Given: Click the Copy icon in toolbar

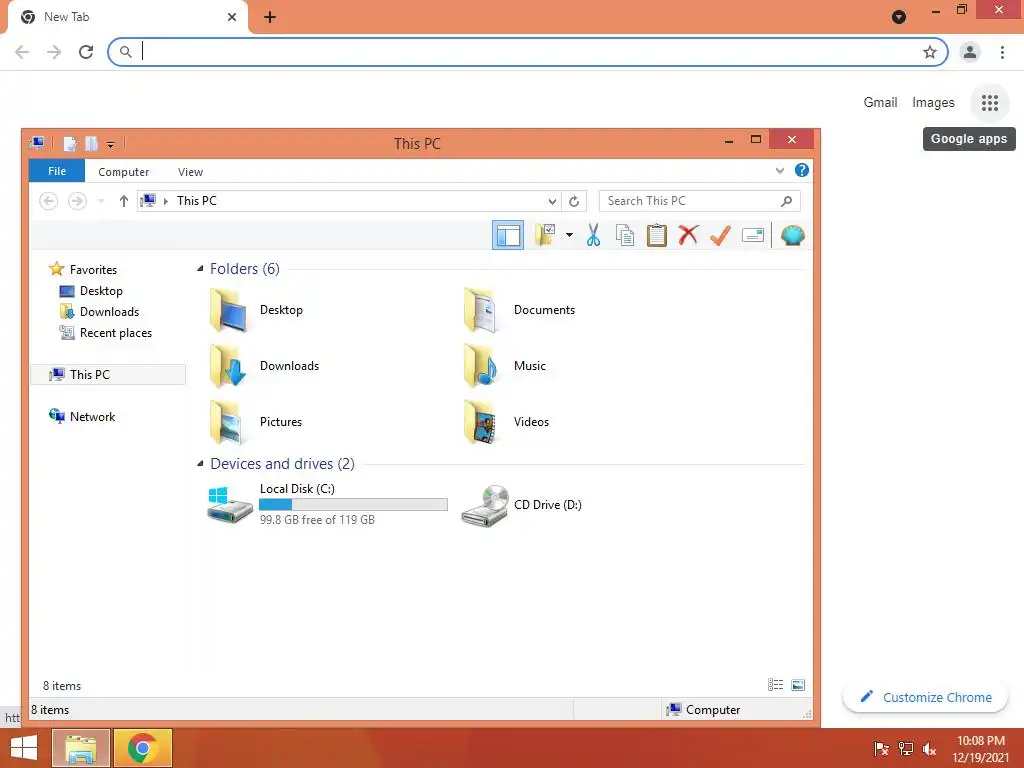Looking at the screenshot, I should pyautogui.click(x=625, y=235).
